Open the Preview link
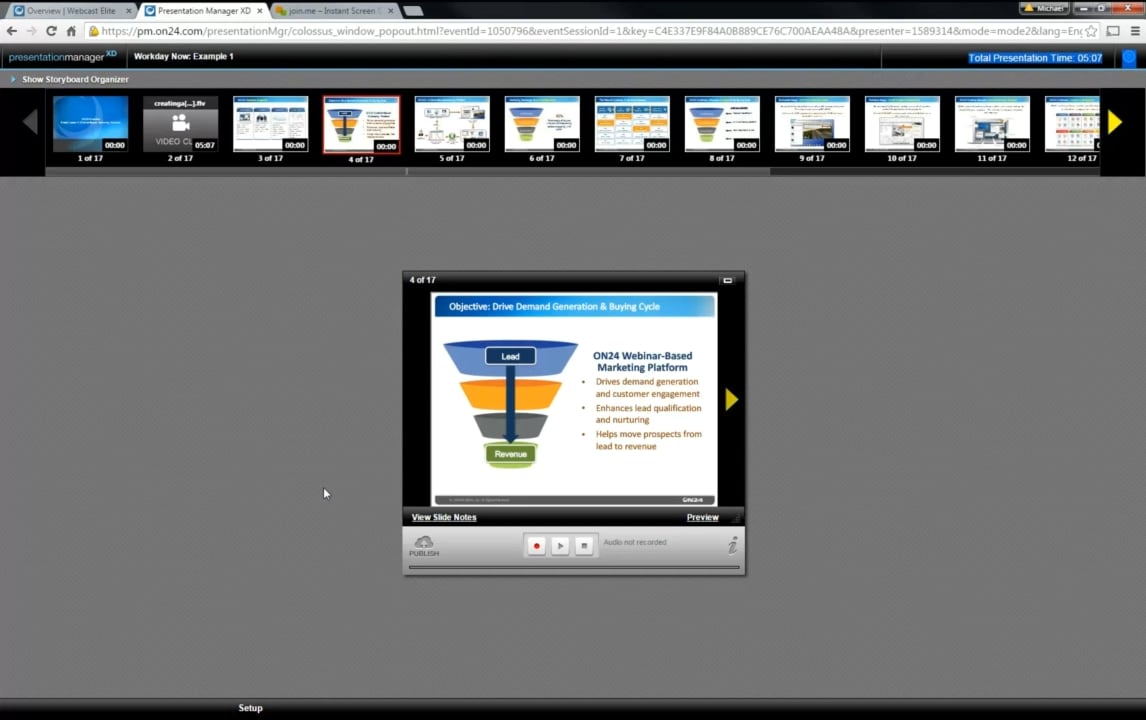1146x720 pixels. pos(702,517)
